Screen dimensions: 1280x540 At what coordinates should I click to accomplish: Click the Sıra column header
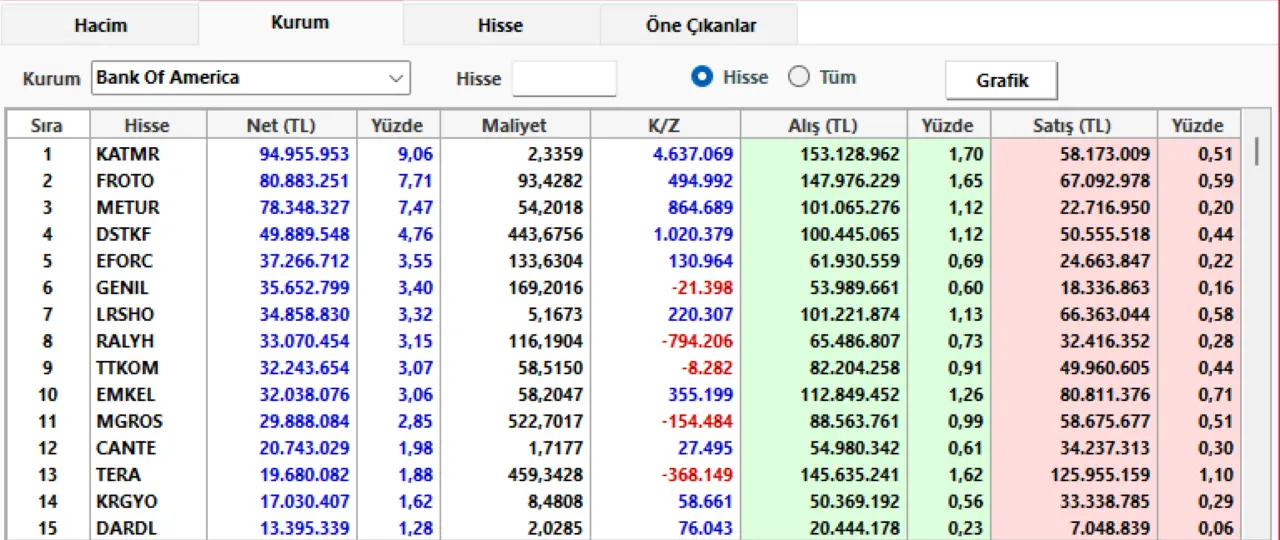pos(47,125)
